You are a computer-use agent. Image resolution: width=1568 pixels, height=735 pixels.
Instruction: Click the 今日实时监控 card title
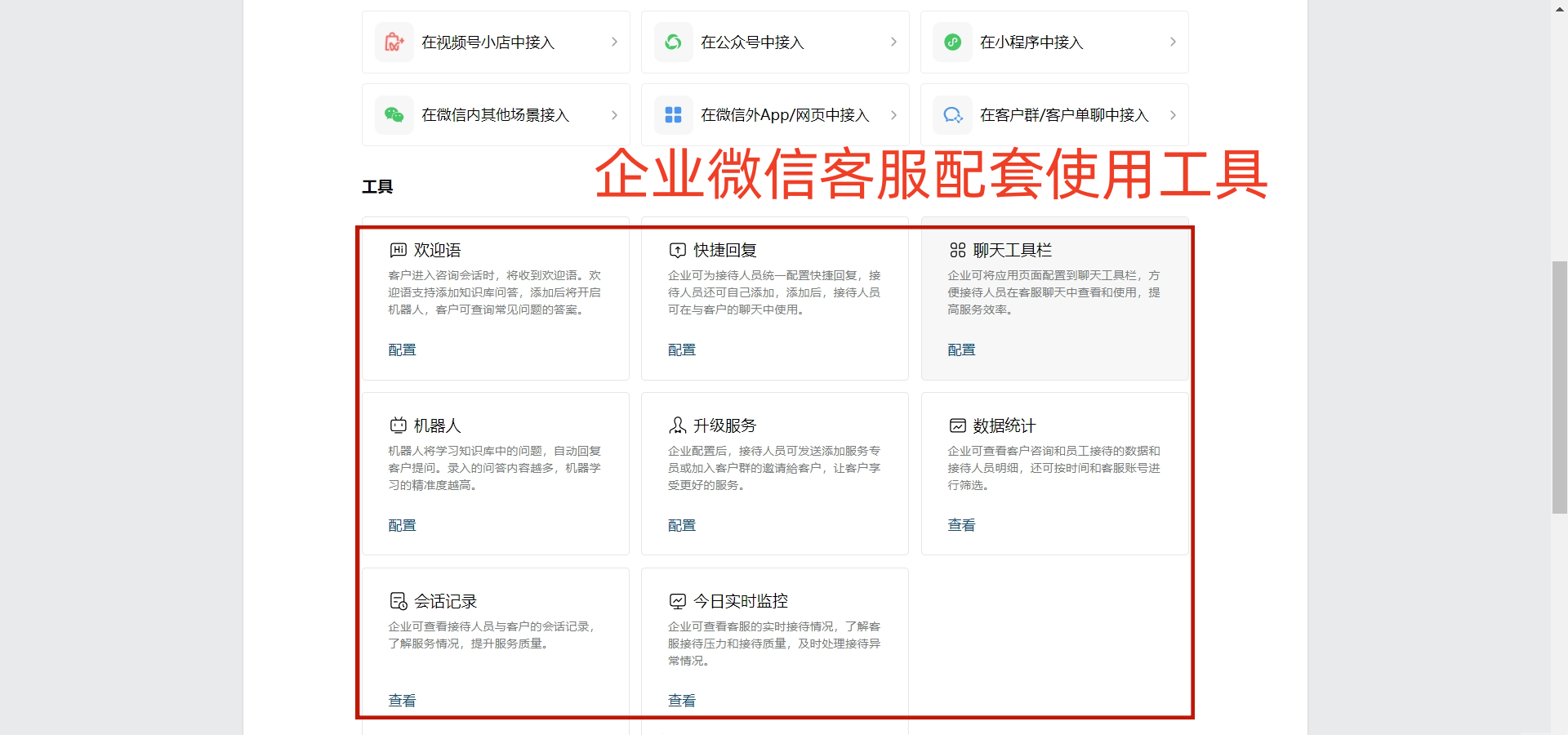tap(741, 601)
